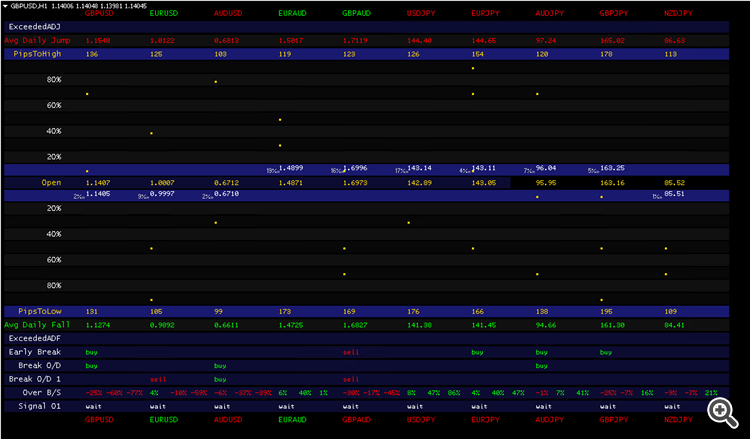Click the upper 80% scale label
This screenshot has height=439, width=750.
click(54, 79)
